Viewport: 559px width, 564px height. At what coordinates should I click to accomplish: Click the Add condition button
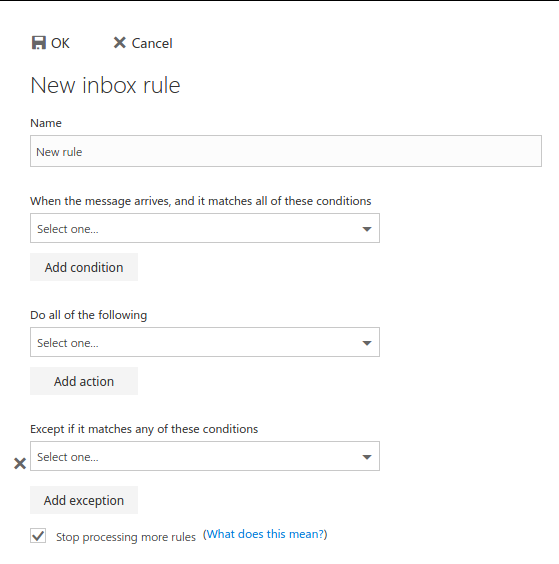pyautogui.click(x=84, y=267)
